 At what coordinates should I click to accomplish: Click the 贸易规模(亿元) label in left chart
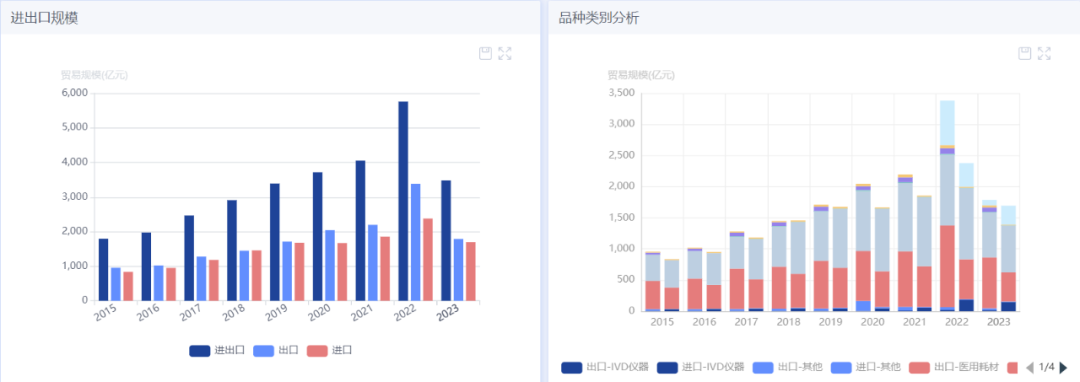[94, 75]
